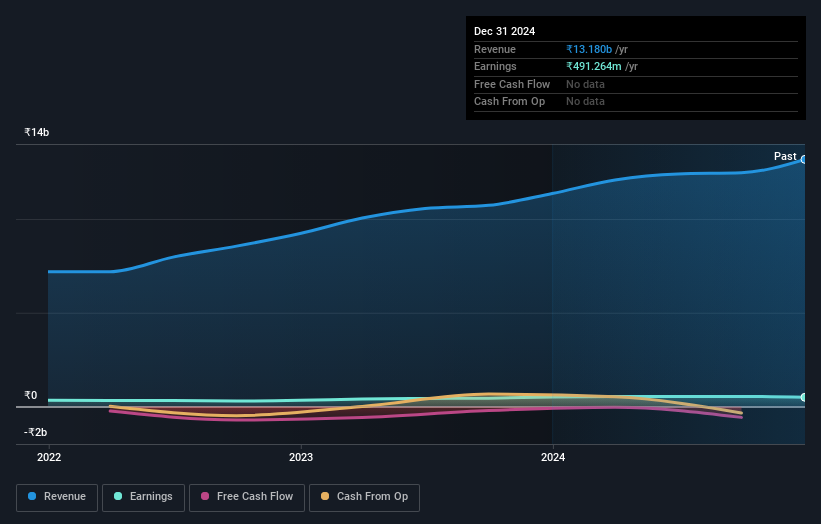Click the ₹491.264m earnings value
Screen dimensions: 821x524
click(x=594, y=66)
